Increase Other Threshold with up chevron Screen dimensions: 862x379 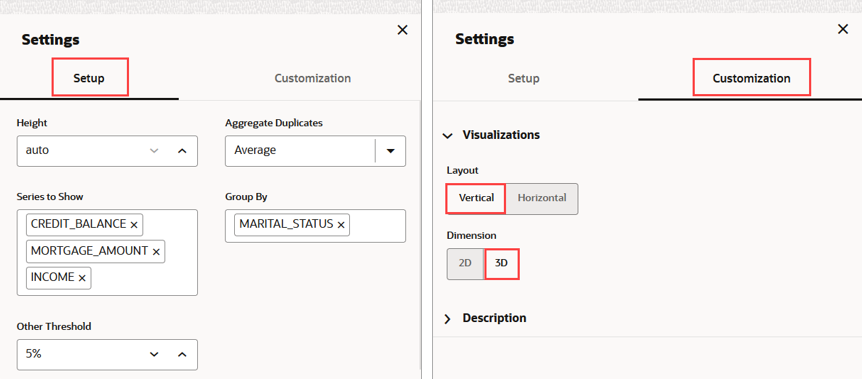point(183,355)
